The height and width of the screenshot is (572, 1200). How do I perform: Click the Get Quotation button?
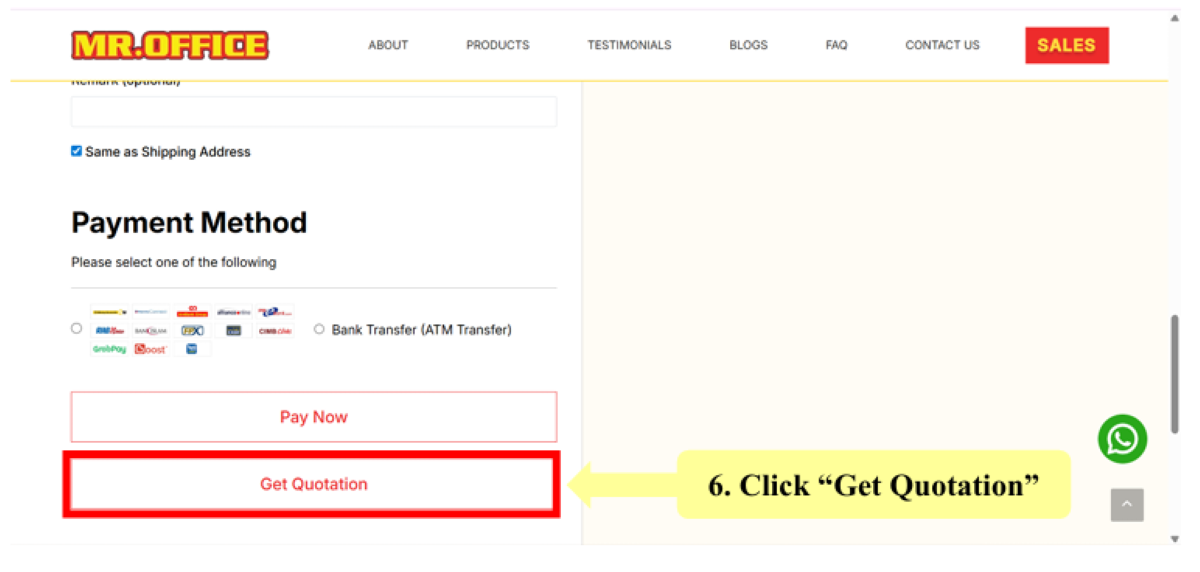pos(313,484)
